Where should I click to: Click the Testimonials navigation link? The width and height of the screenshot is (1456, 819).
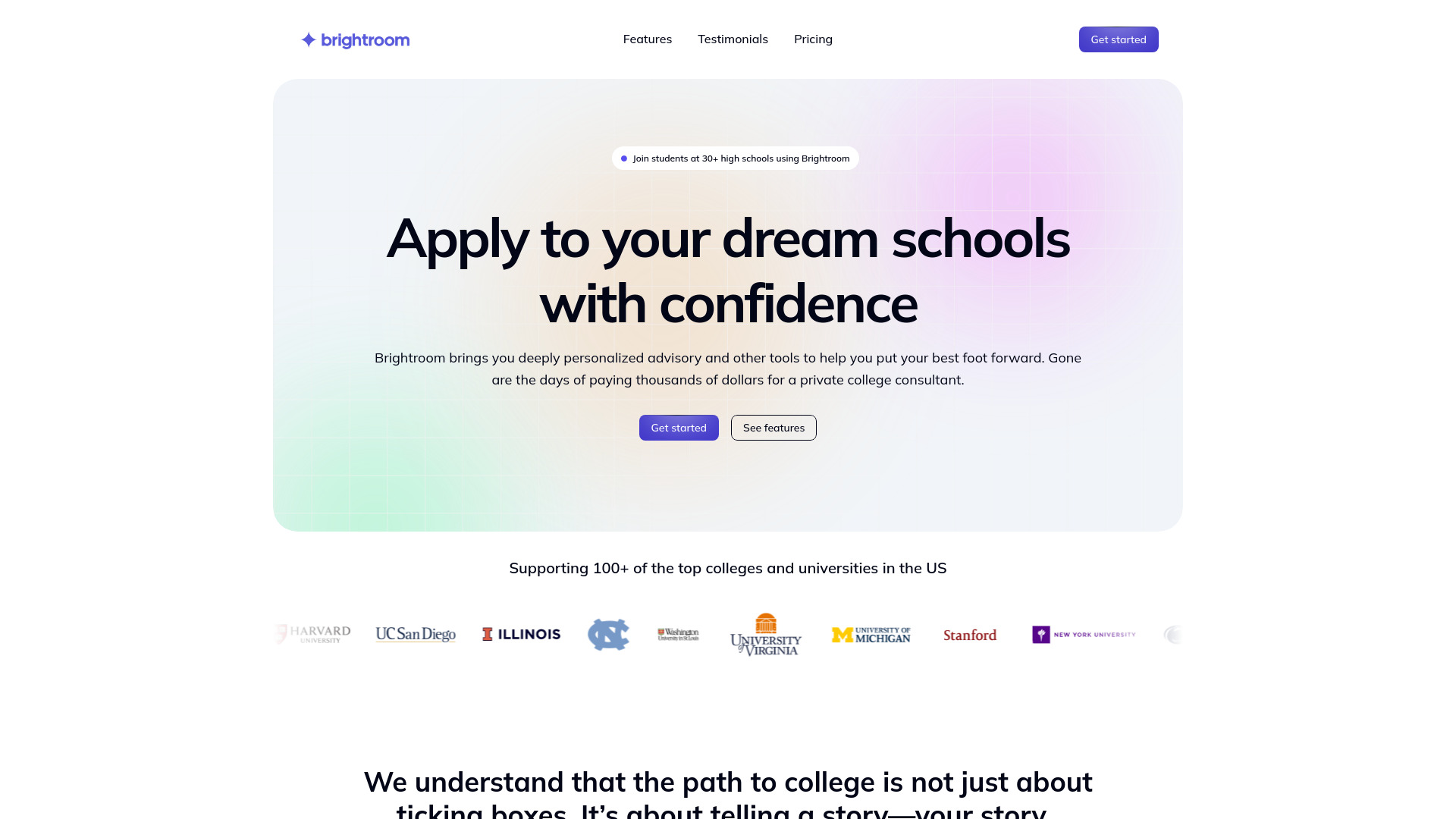[733, 39]
